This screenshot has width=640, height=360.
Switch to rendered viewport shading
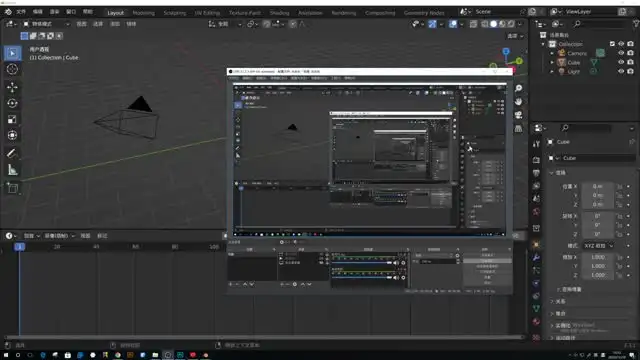pos(511,24)
